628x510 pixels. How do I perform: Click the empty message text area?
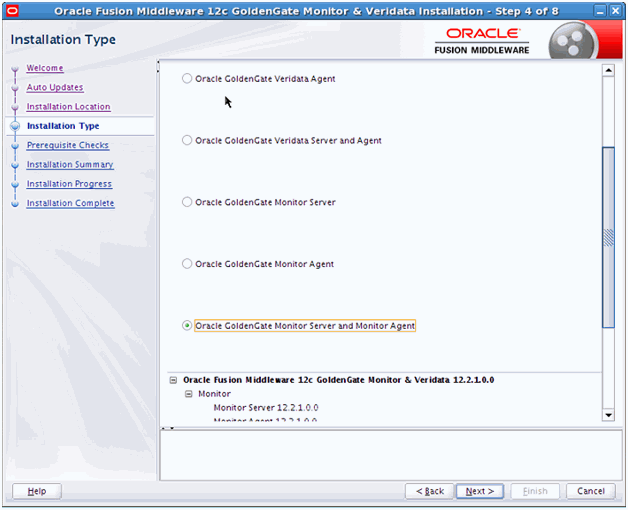tap(391, 455)
